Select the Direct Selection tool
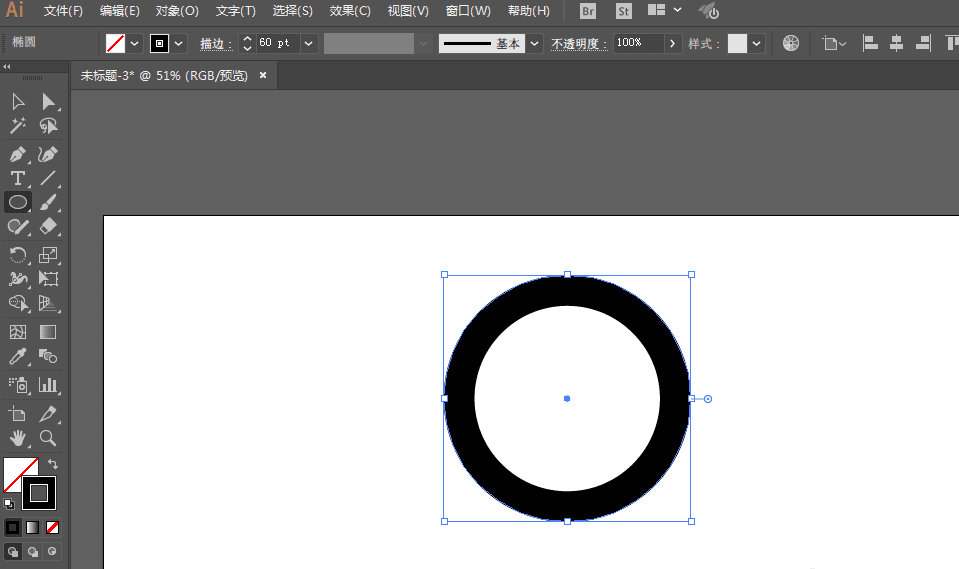The image size is (959, 569). tap(47, 101)
